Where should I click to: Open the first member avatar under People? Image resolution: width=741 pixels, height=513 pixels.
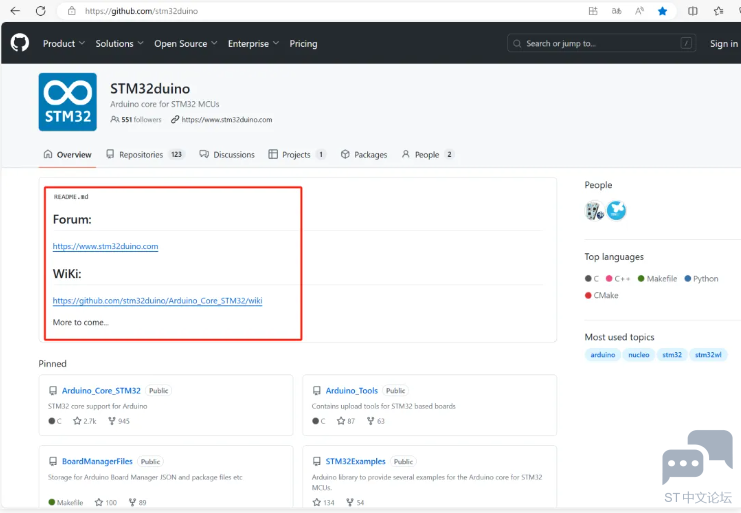[x=595, y=211]
